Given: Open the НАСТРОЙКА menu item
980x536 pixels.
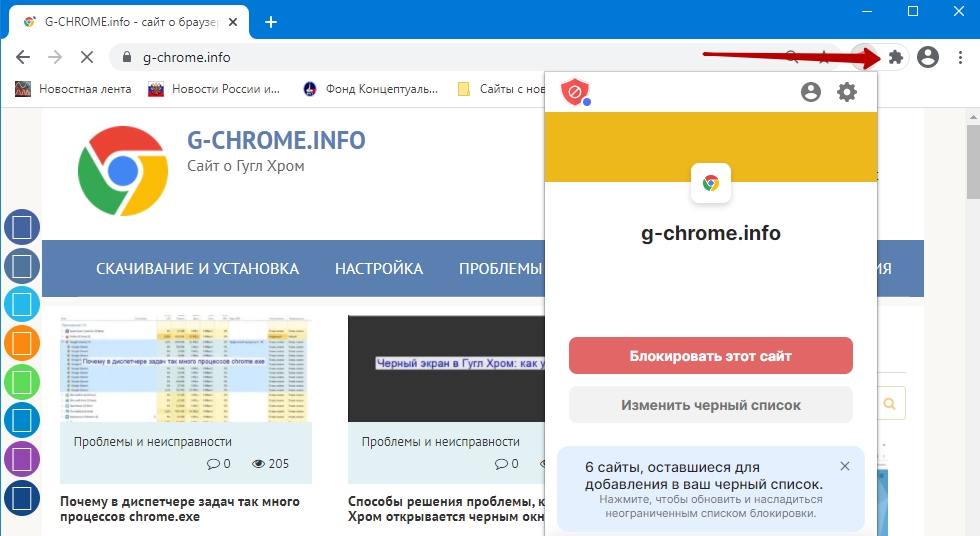Looking at the screenshot, I should tap(379, 269).
